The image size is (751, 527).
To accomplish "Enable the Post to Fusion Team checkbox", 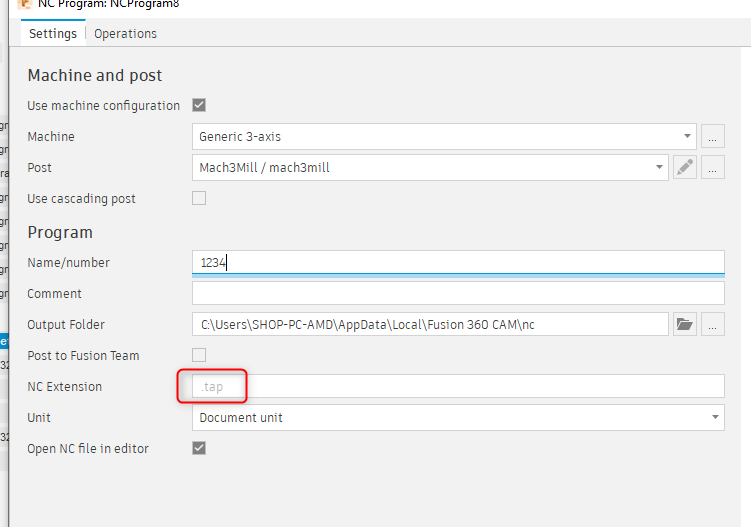I will [199, 355].
